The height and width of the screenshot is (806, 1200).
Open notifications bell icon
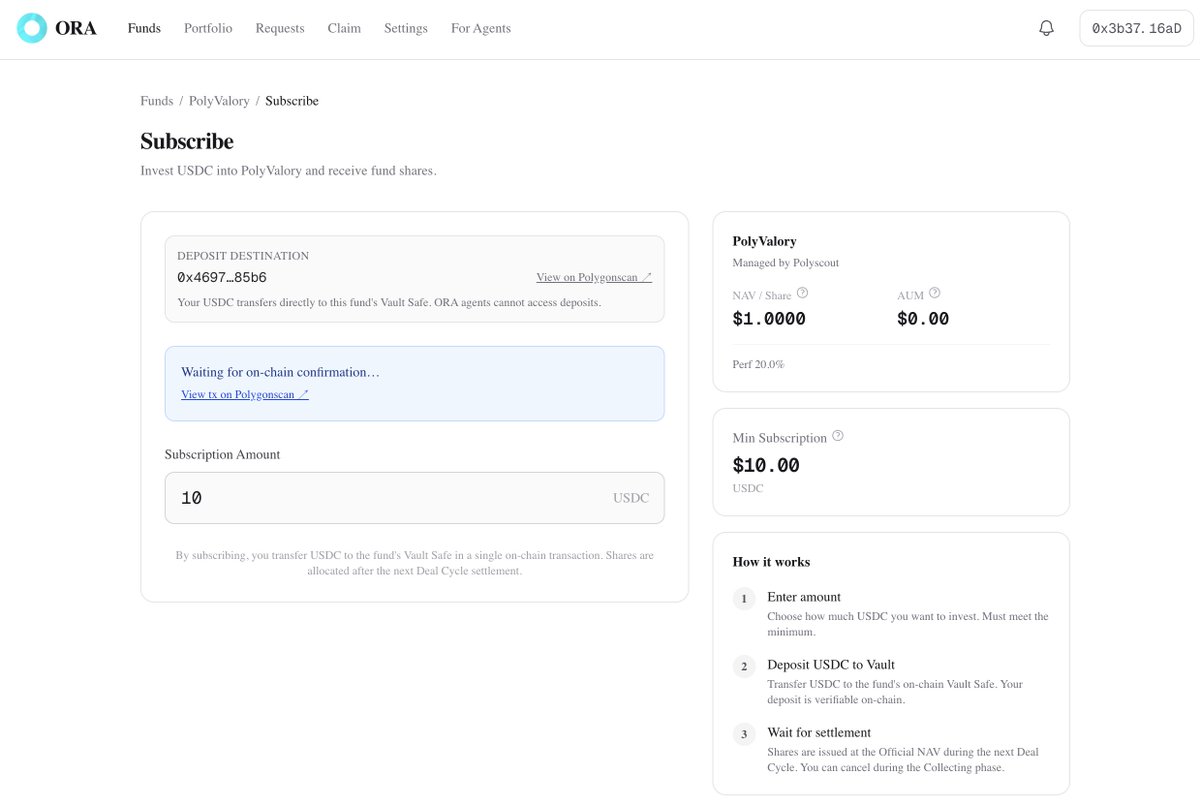pyautogui.click(x=1046, y=28)
